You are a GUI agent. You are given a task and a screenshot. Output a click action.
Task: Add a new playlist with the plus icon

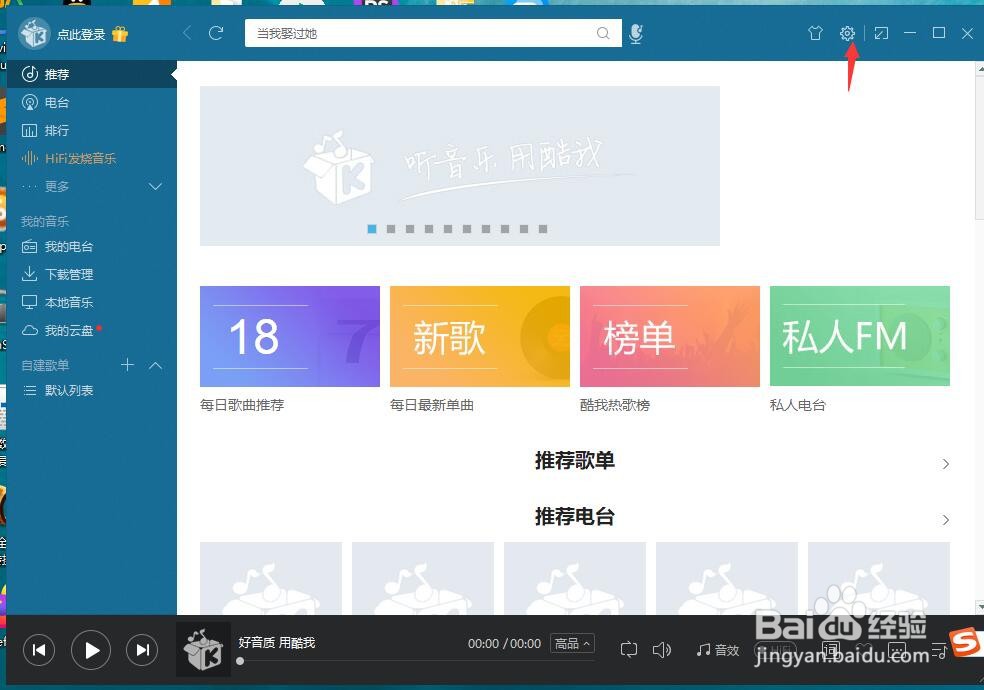coord(127,364)
